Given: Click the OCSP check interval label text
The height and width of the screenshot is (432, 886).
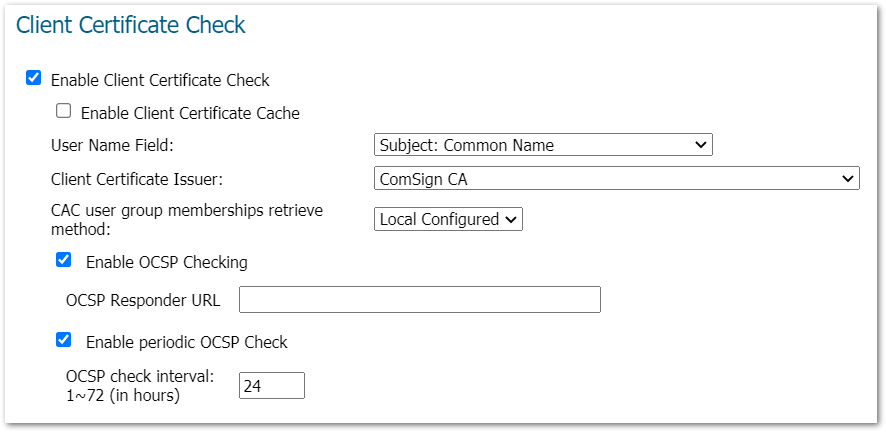Looking at the screenshot, I should point(139,376).
